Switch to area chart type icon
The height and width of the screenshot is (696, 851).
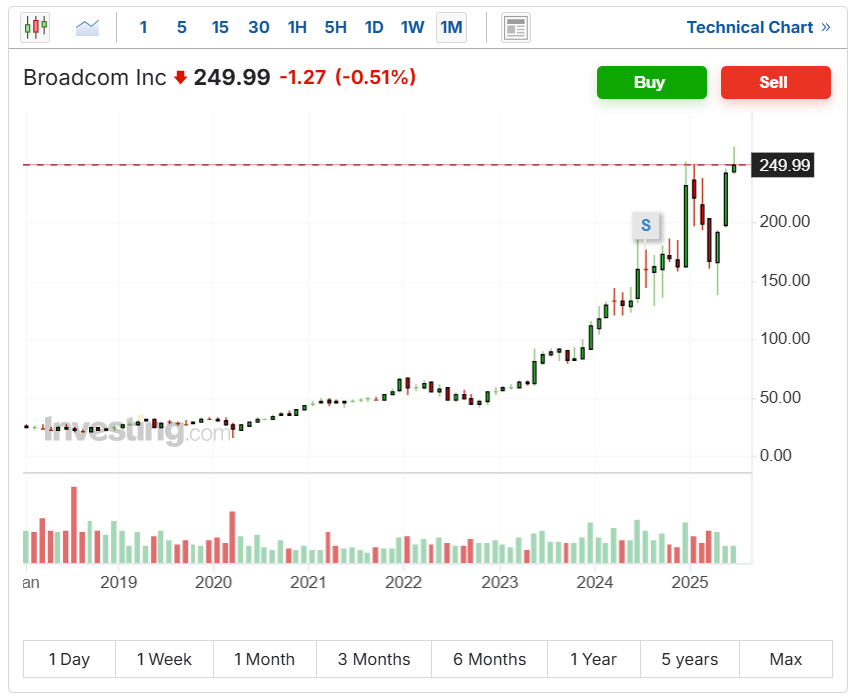[87, 27]
